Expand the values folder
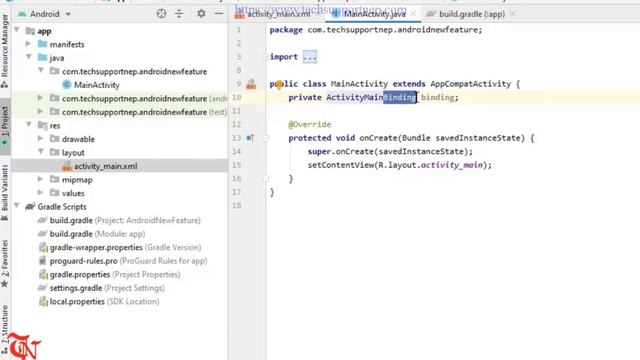This screenshot has width=640, height=360. 40,193
